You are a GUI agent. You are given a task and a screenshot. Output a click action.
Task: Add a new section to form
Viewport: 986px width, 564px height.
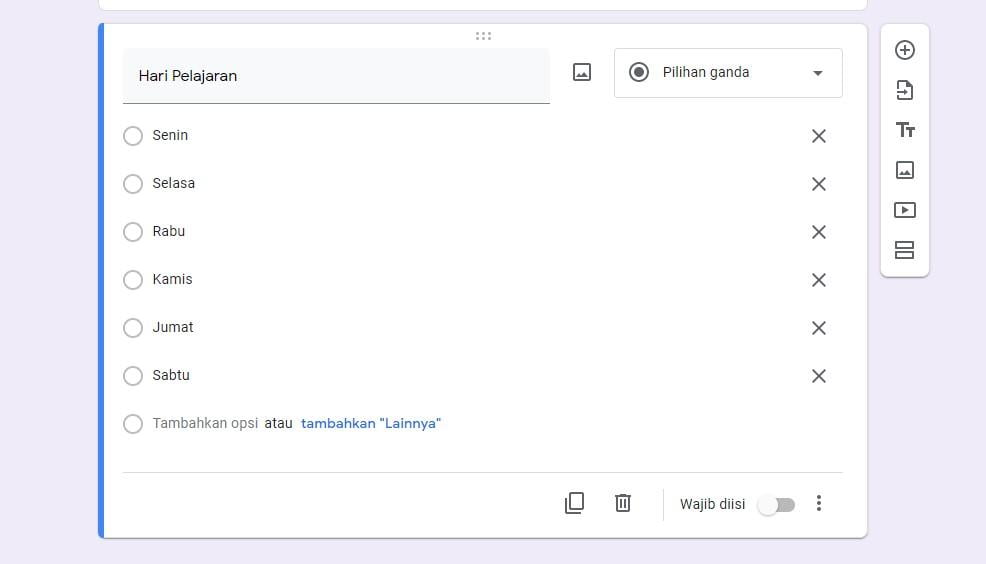tap(904, 250)
